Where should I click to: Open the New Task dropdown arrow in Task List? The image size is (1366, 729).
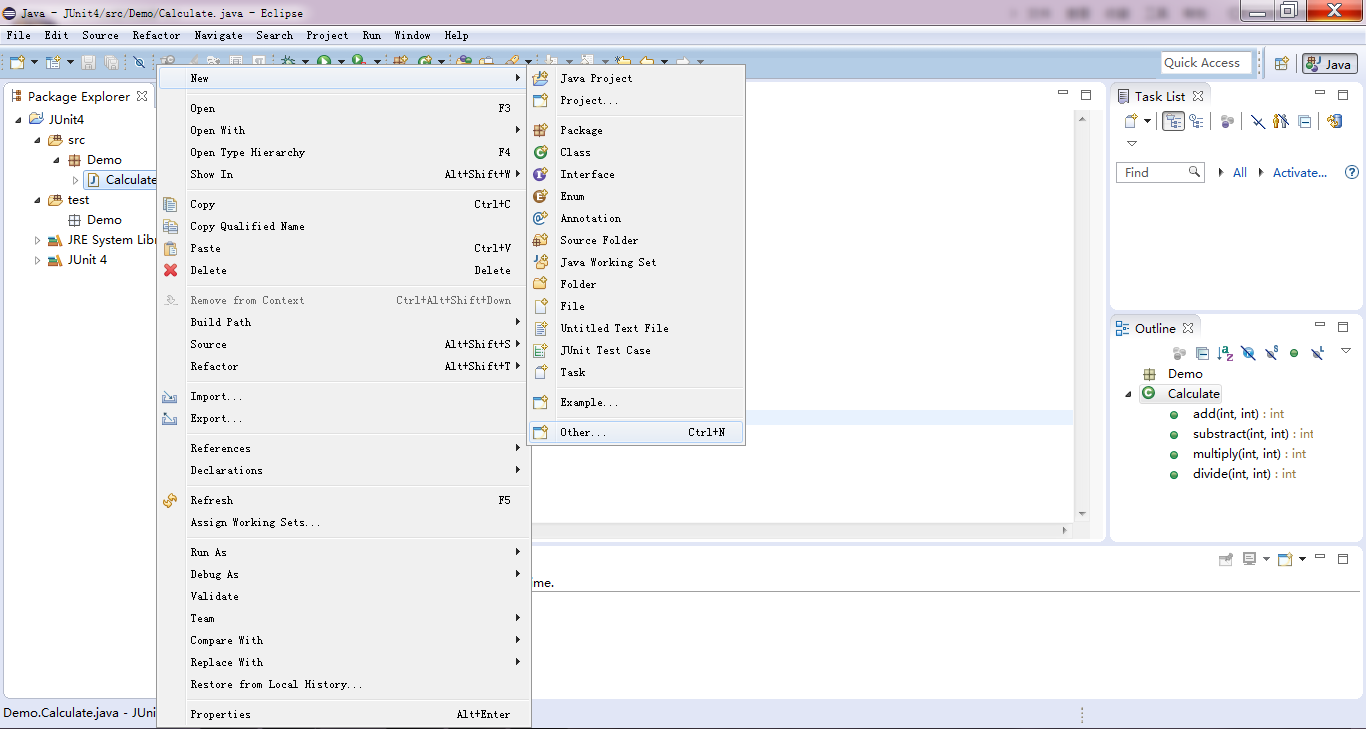pyautogui.click(x=1147, y=121)
